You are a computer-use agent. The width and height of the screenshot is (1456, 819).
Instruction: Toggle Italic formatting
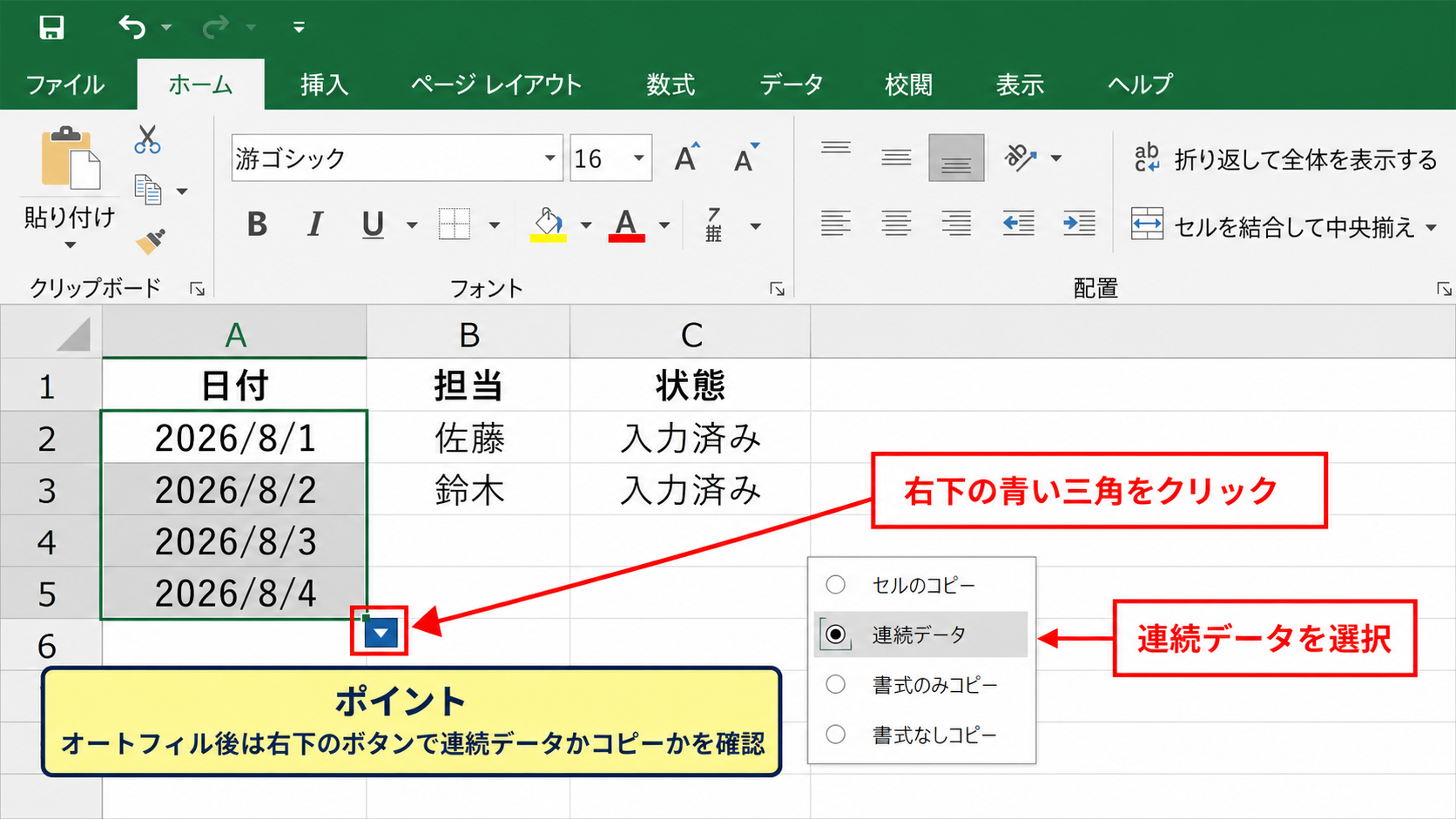(x=315, y=225)
